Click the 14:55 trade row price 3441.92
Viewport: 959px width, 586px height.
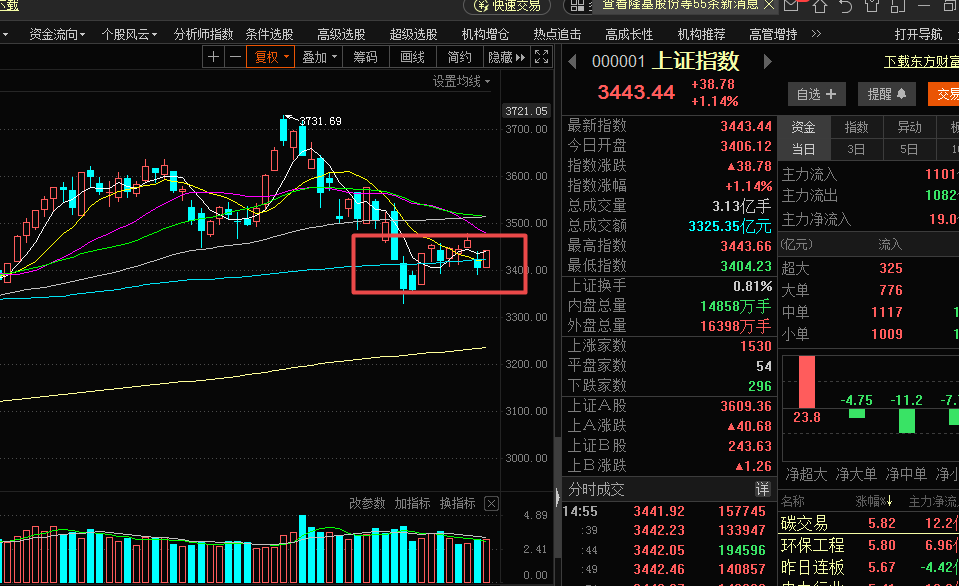pyautogui.click(x=659, y=511)
